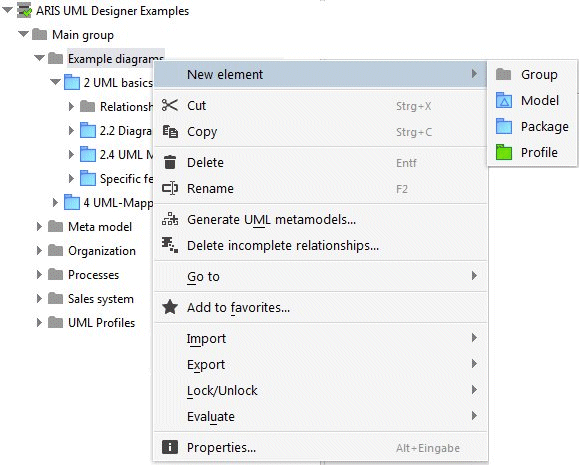Click the Sales system folder icon
The height and width of the screenshot is (465, 579).
click(x=55, y=298)
